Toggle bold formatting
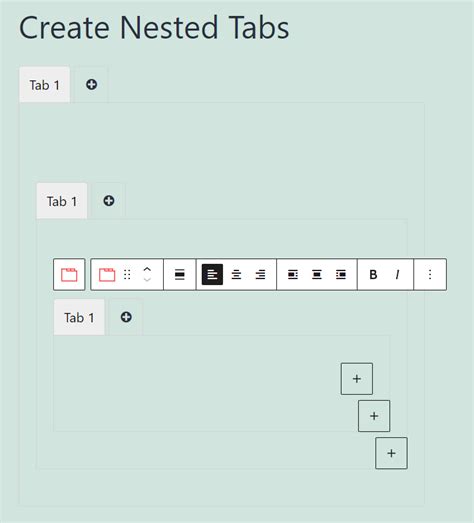Screen dimensions: 474x523 [x=373, y=275]
